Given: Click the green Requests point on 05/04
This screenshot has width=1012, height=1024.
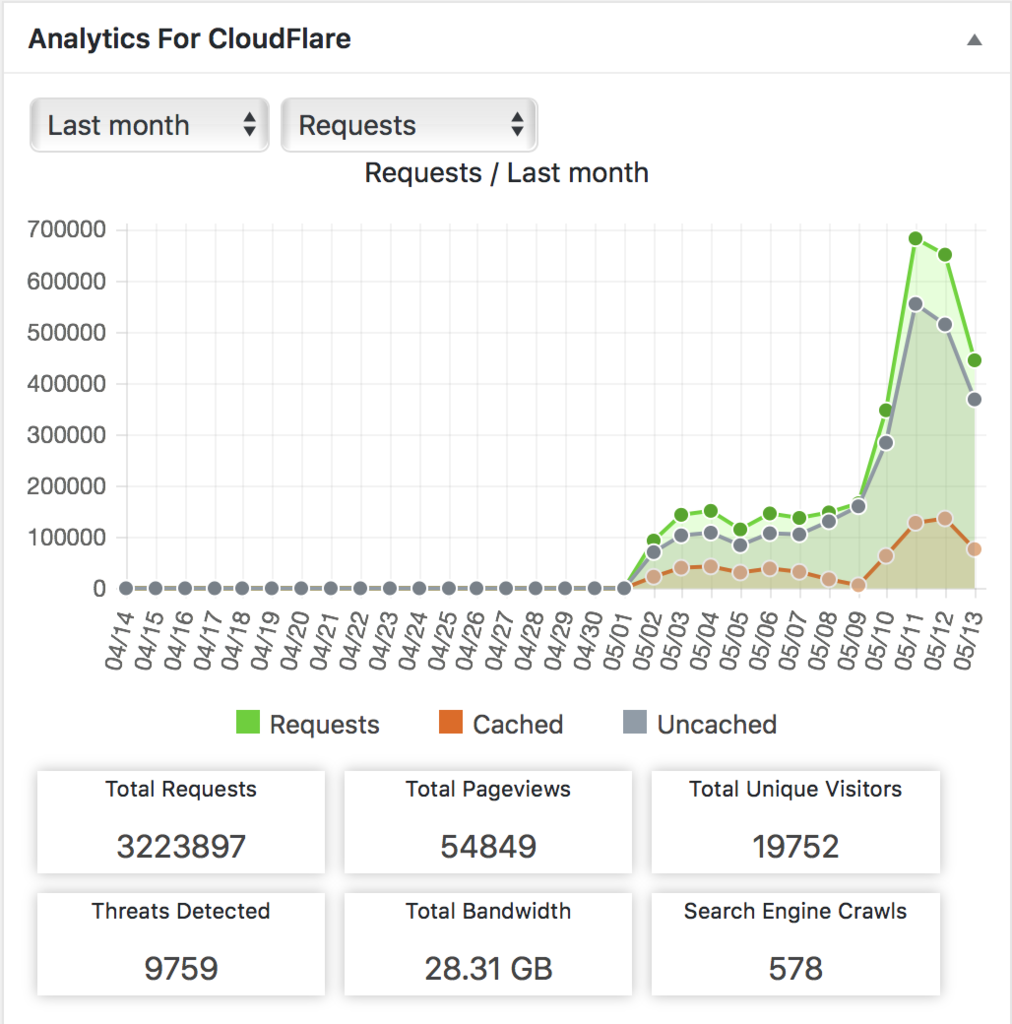Looking at the screenshot, I should (710, 511).
